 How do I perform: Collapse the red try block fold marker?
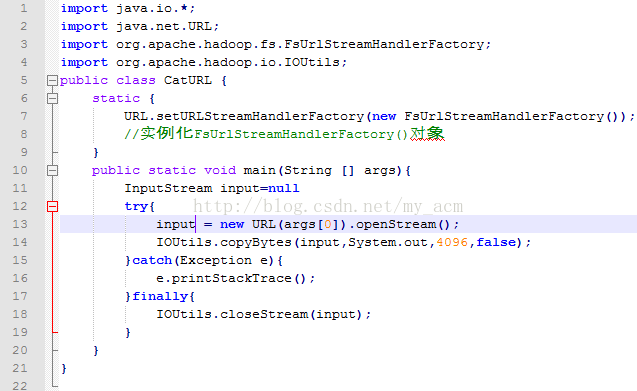tap(52, 206)
